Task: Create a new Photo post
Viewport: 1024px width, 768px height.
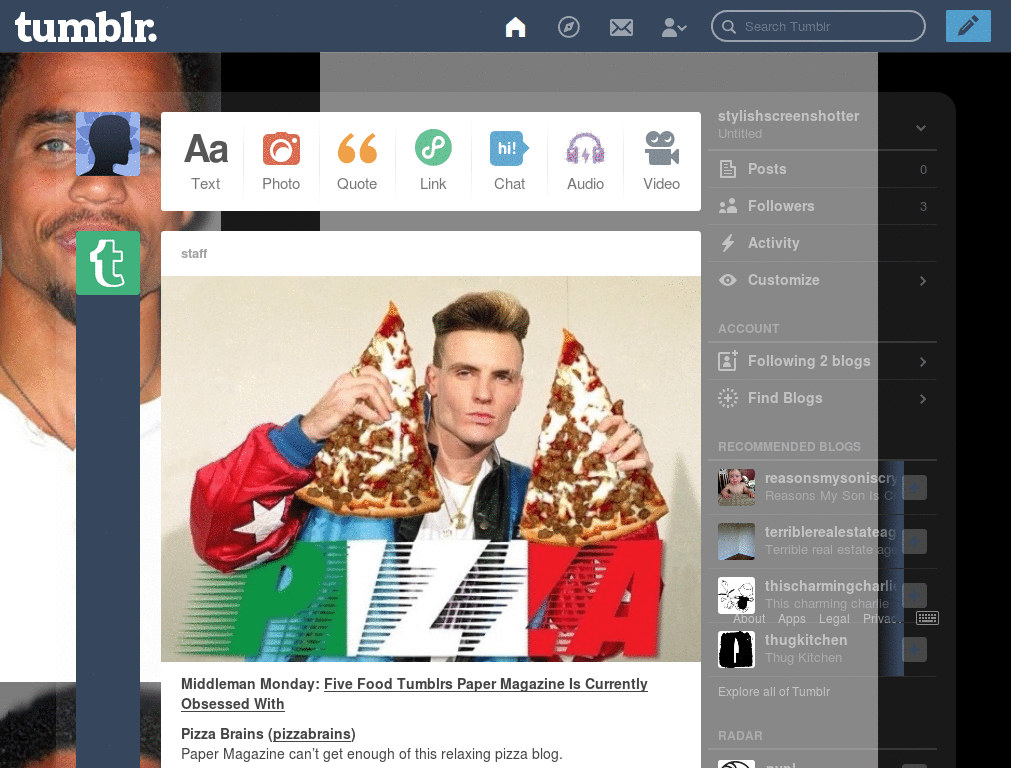Action: click(281, 161)
